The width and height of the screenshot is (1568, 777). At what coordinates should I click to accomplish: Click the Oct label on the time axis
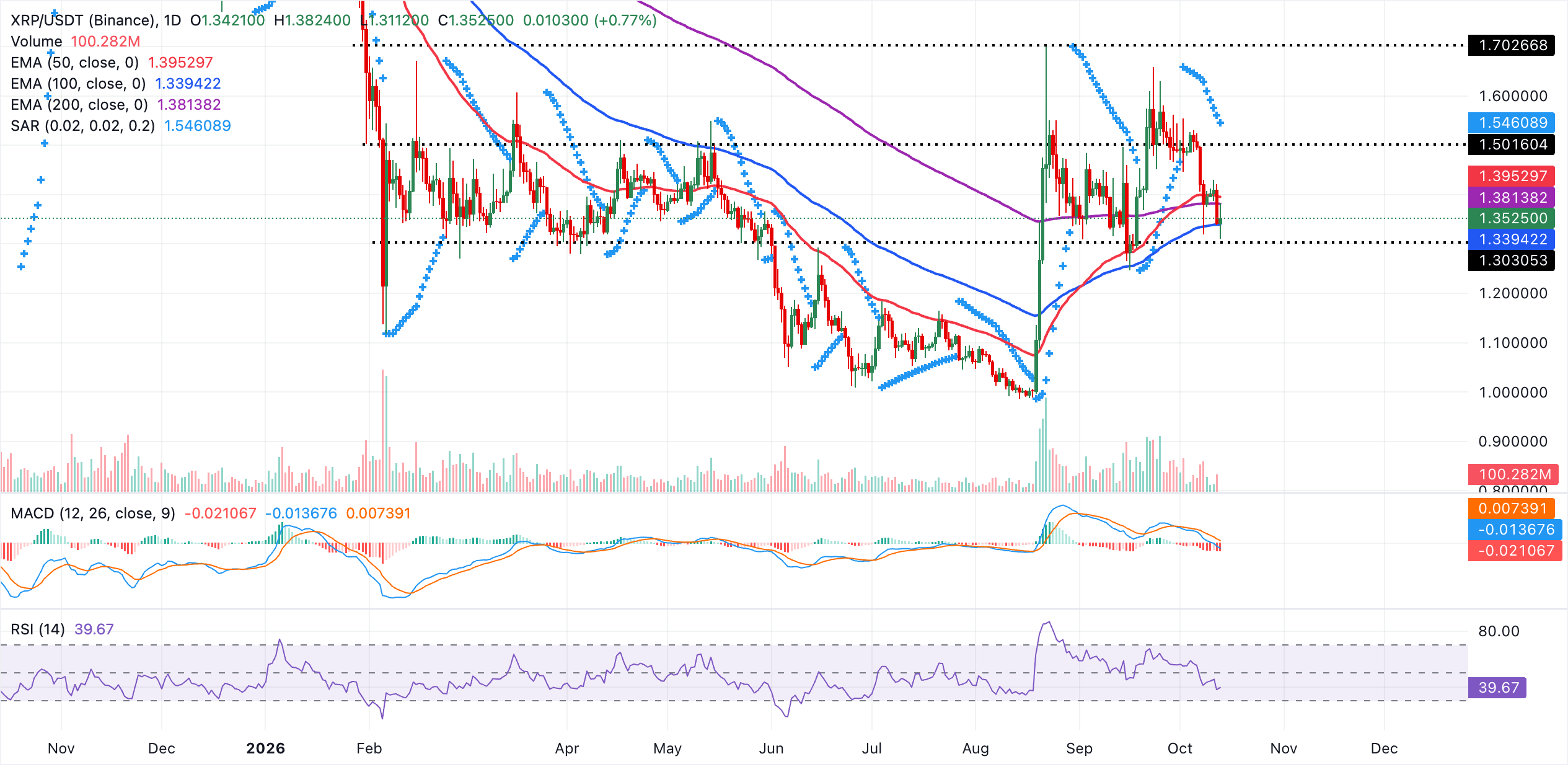pyautogui.click(x=1179, y=748)
